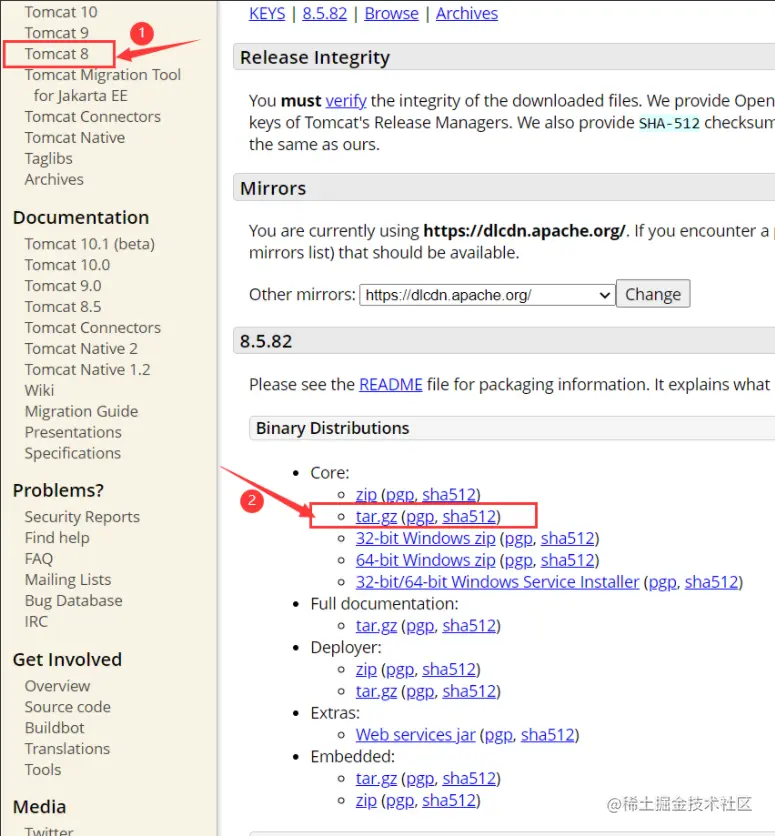This screenshot has height=836, width=775.
Task: Open the Source code link
Action: click(x=68, y=706)
